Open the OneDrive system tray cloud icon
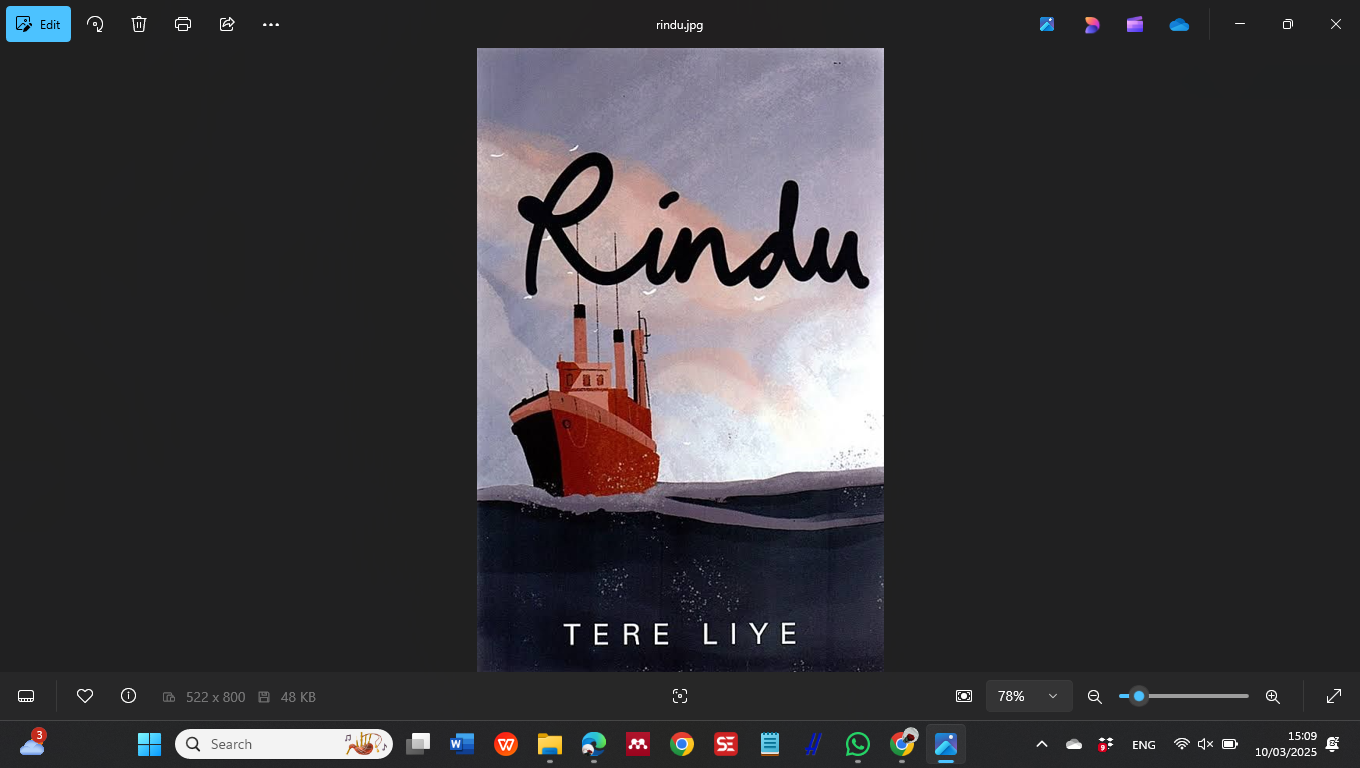This screenshot has height=768, width=1360. [1074, 744]
